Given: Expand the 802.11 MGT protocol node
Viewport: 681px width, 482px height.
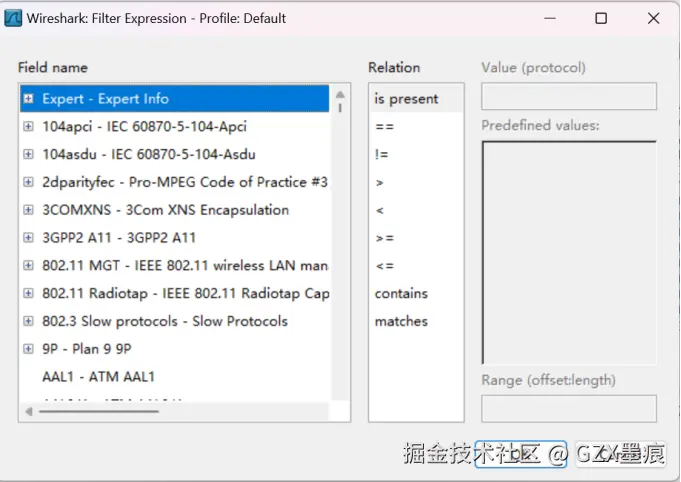Looking at the screenshot, I should coord(28,265).
